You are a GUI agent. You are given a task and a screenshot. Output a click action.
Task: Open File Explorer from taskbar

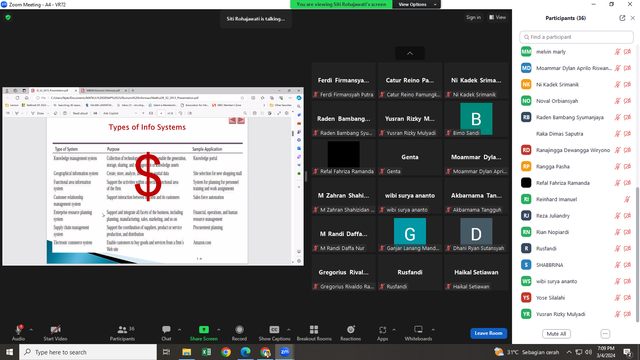187,352
